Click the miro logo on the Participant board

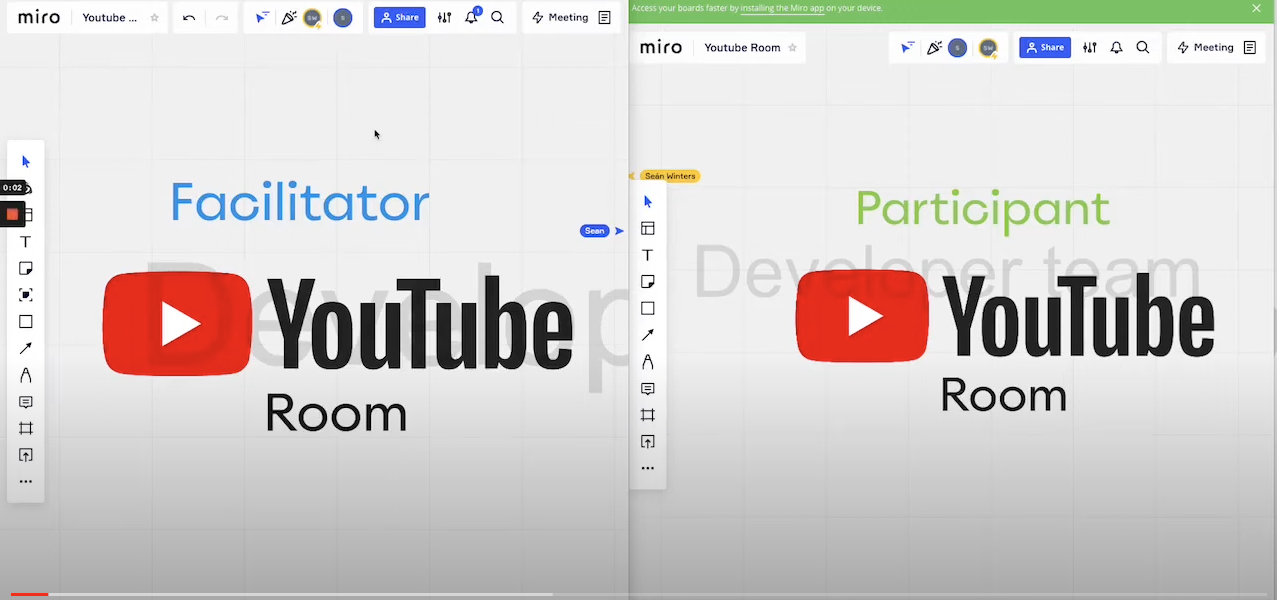point(661,47)
